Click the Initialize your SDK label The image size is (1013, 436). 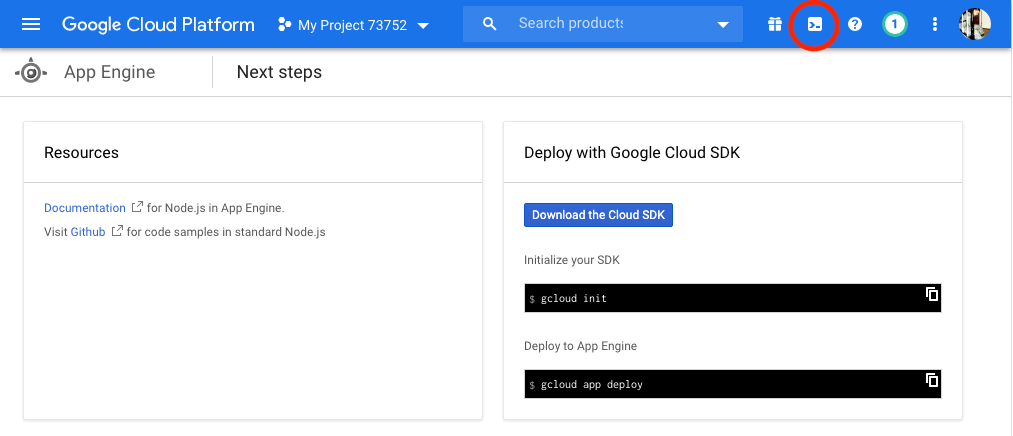(x=572, y=260)
